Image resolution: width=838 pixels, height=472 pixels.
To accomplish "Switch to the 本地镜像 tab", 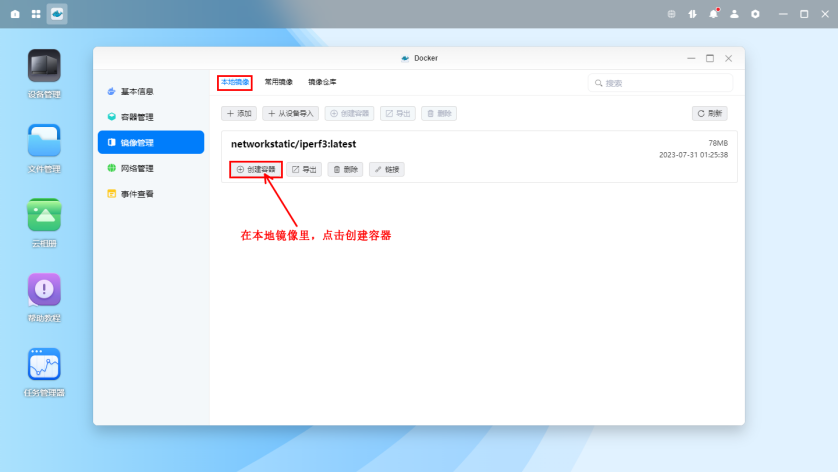I will click(x=235, y=82).
